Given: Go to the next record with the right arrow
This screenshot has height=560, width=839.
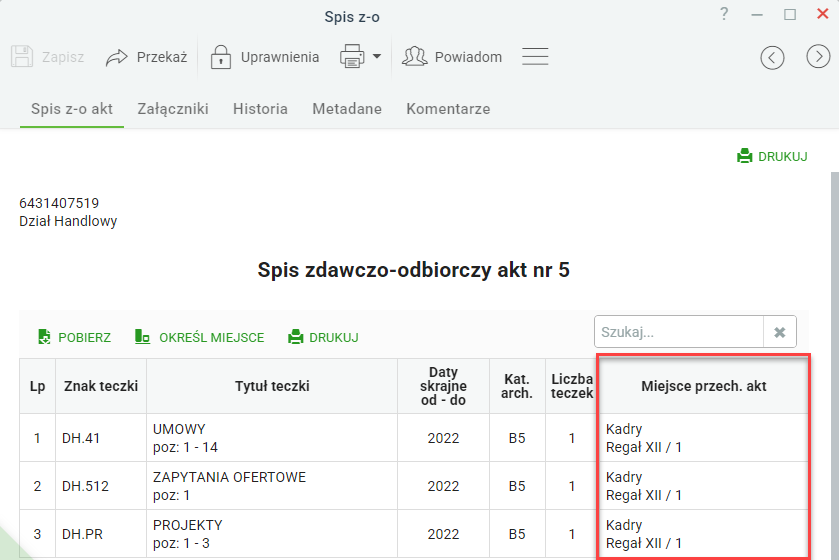Looking at the screenshot, I should tap(818, 56).
